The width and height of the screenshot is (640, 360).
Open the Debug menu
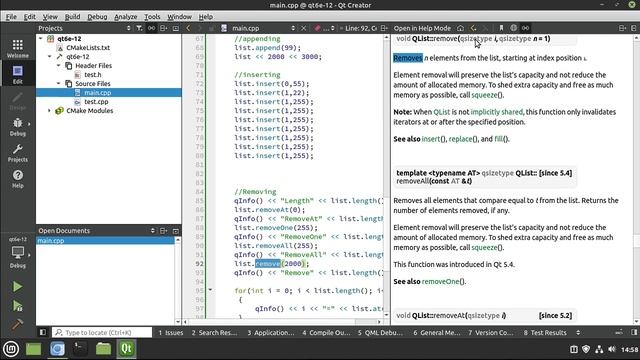click(x=97, y=17)
